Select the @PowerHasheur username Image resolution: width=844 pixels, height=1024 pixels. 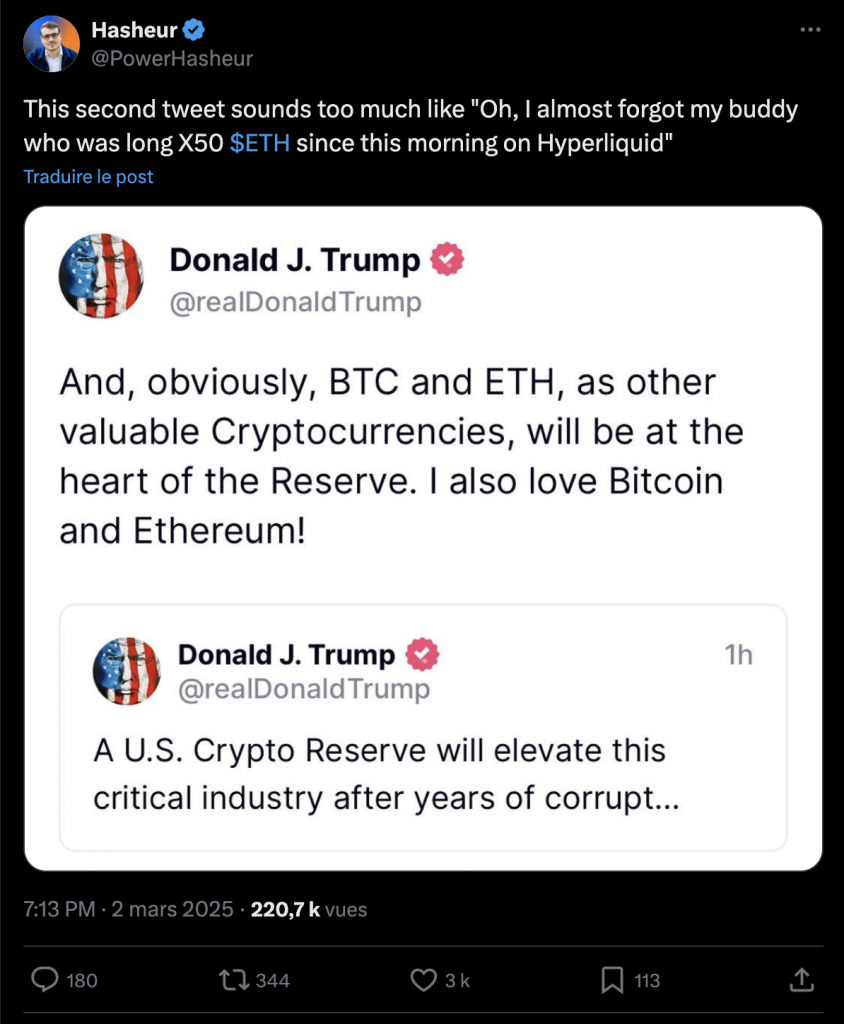171,58
